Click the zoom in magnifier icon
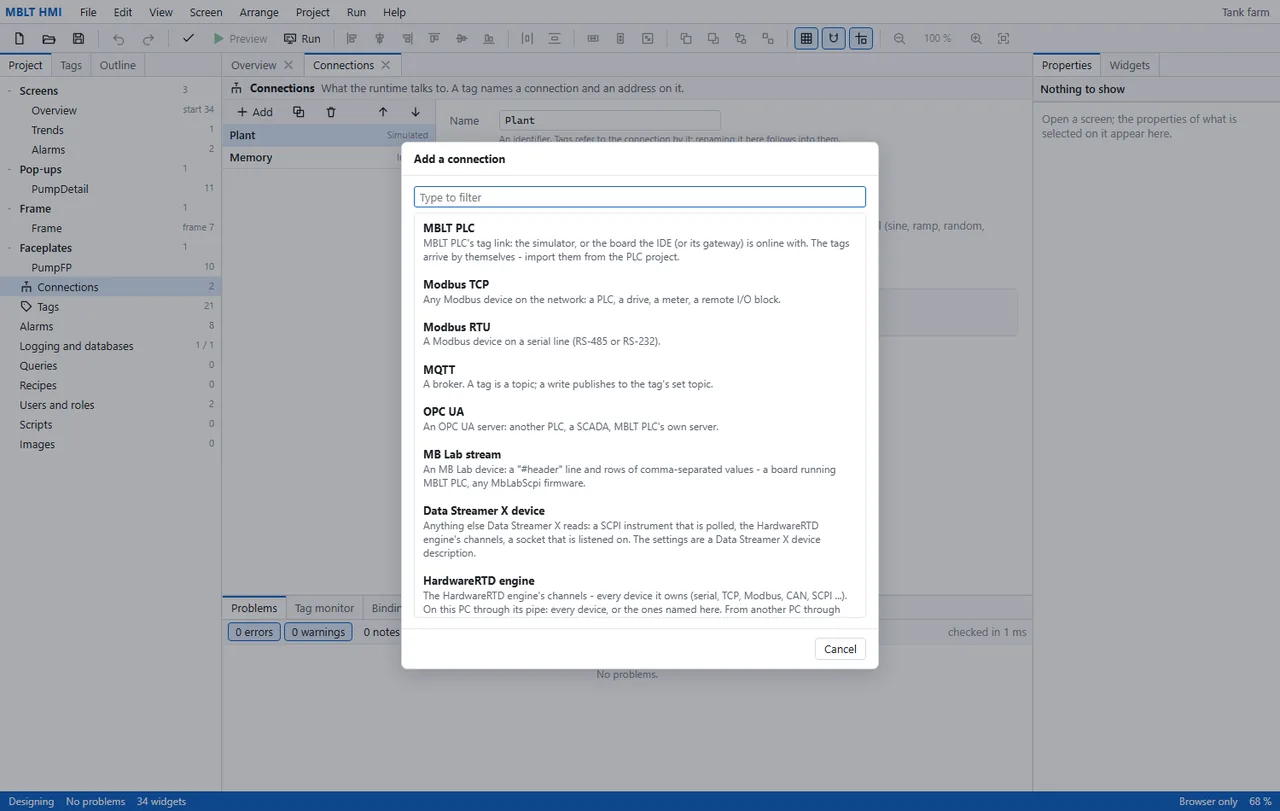 pyautogui.click(x=976, y=38)
